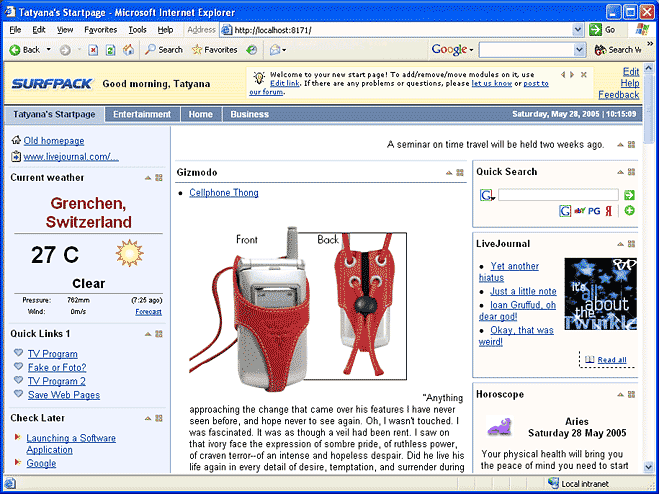Open LiveJournal module options icon
Screen dimensions: 659x494
[x=631, y=244]
